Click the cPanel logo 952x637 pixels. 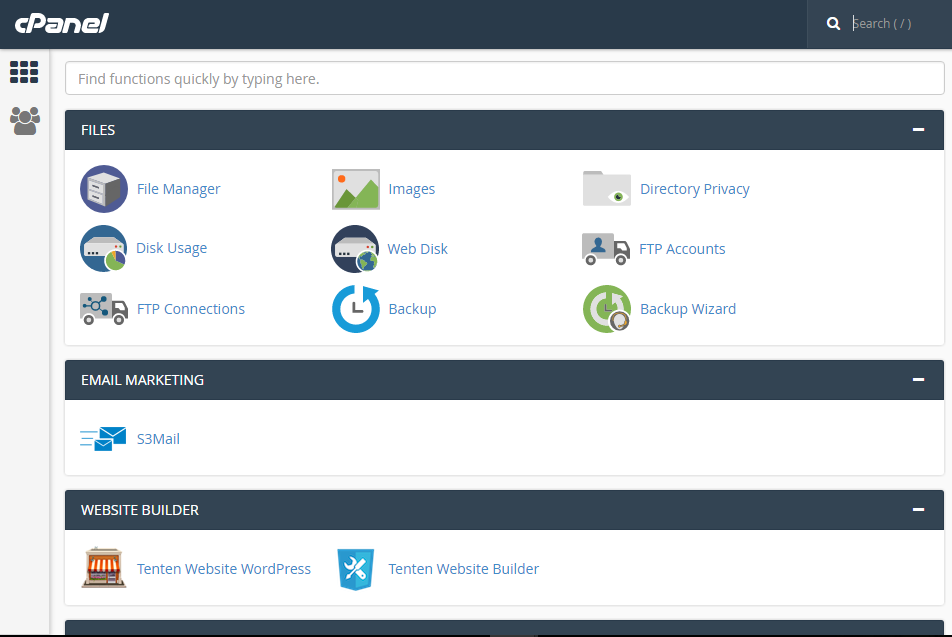click(x=61, y=24)
